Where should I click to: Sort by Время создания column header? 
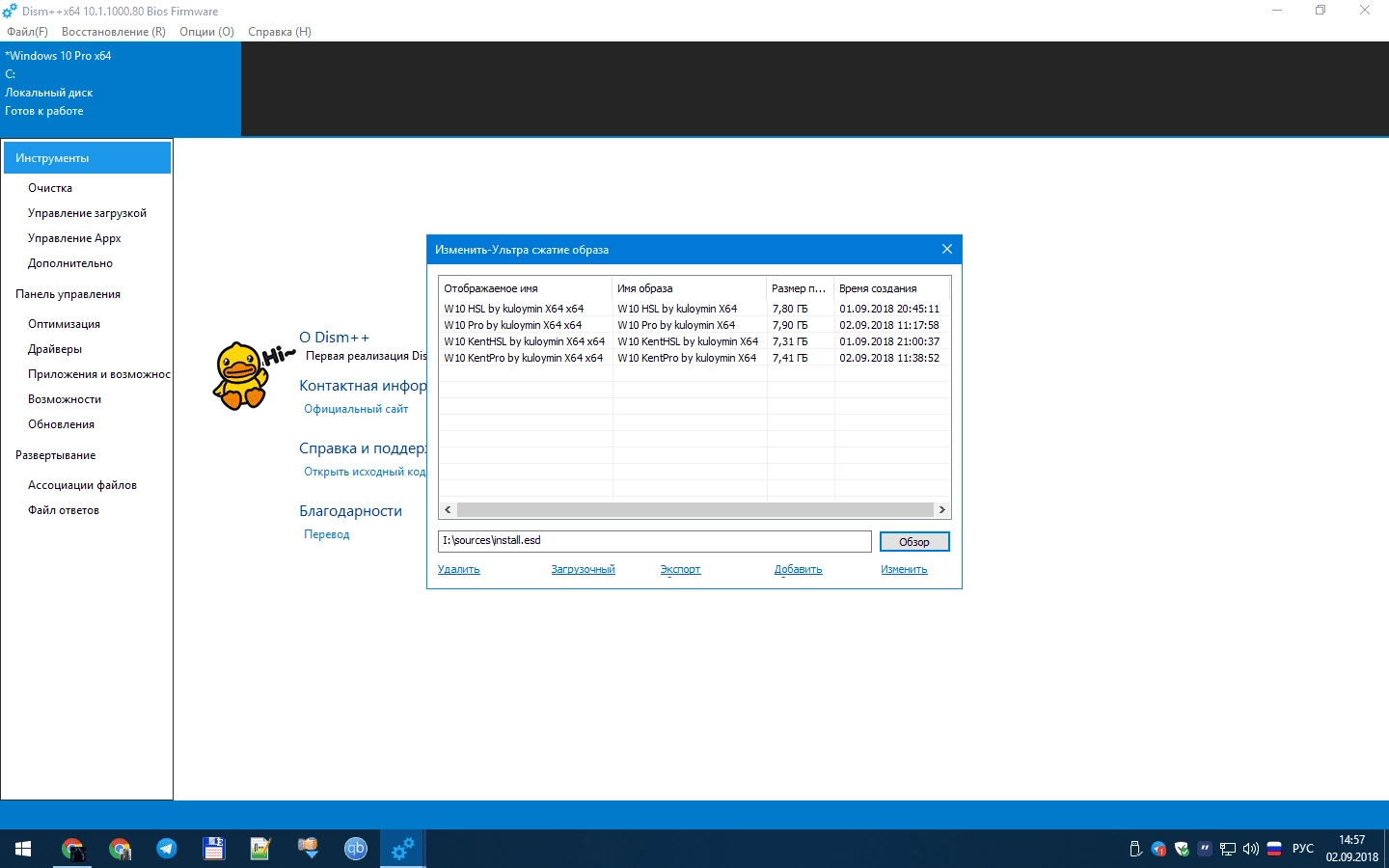pos(892,288)
